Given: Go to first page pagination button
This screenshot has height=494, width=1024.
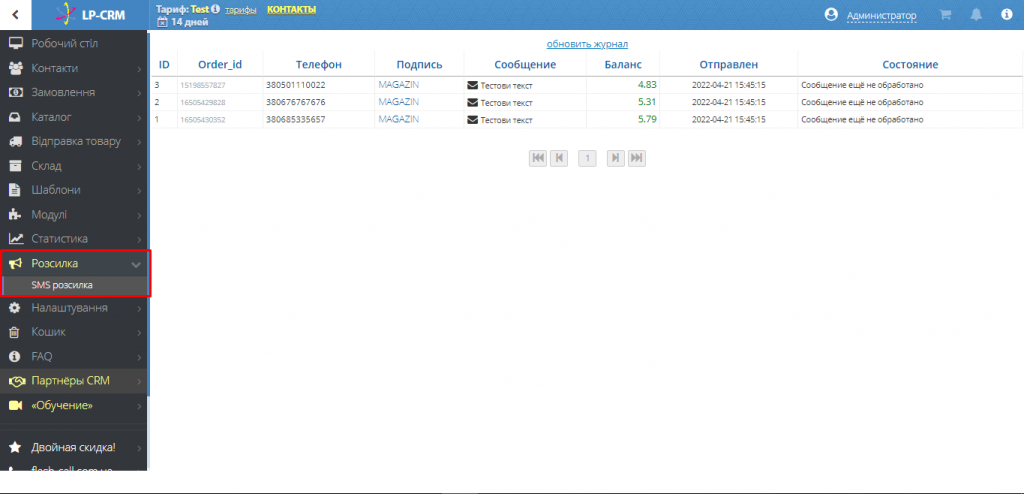Looking at the screenshot, I should 538,157.
